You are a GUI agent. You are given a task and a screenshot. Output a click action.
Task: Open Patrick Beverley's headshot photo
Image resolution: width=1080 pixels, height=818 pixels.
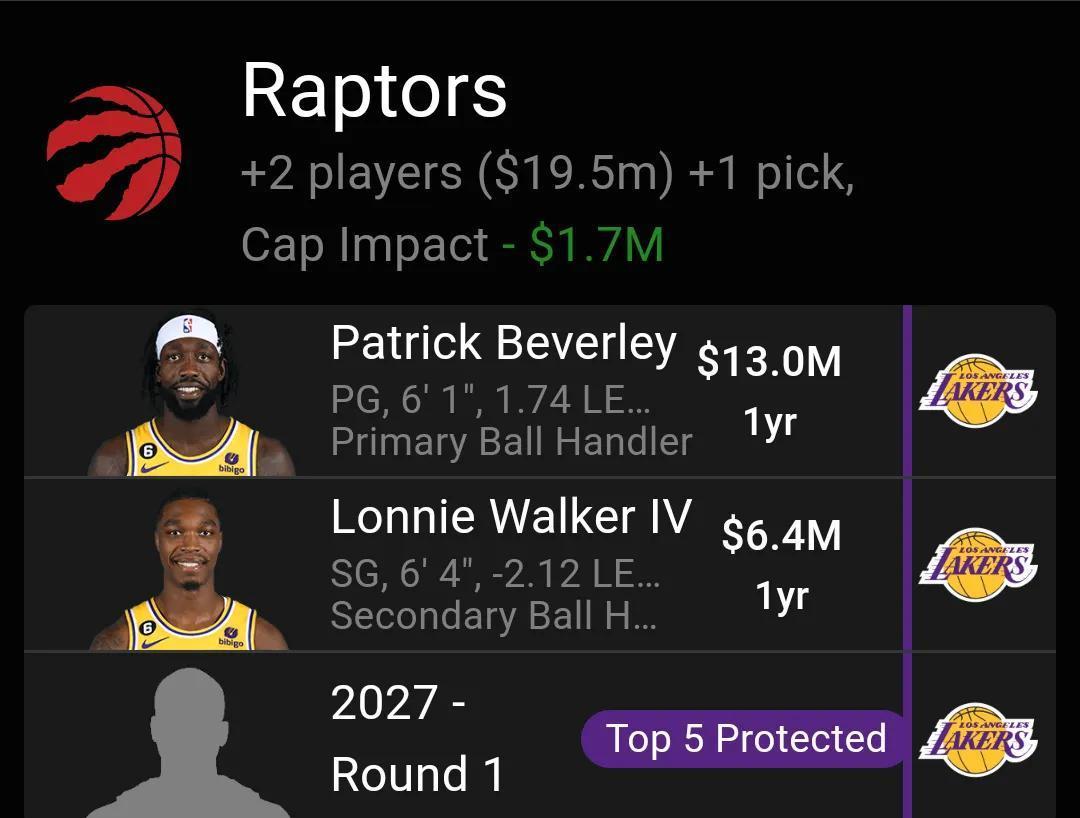[190, 395]
